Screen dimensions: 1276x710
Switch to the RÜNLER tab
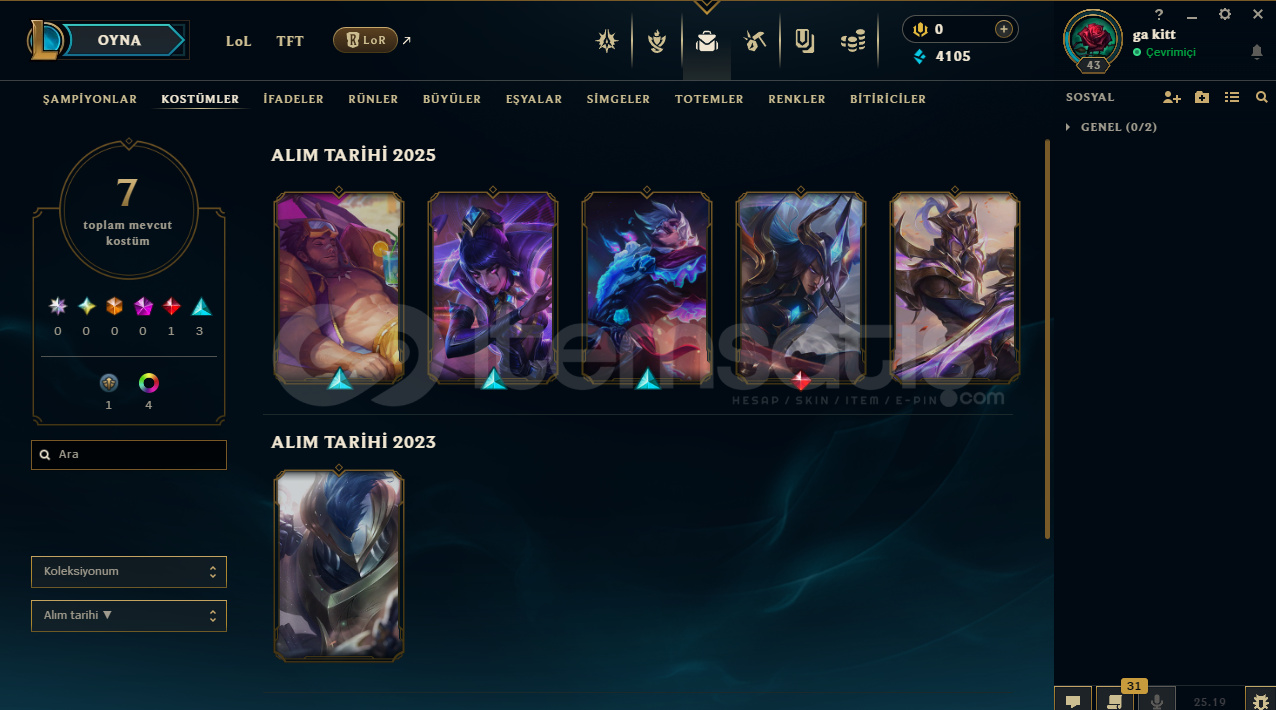[373, 99]
